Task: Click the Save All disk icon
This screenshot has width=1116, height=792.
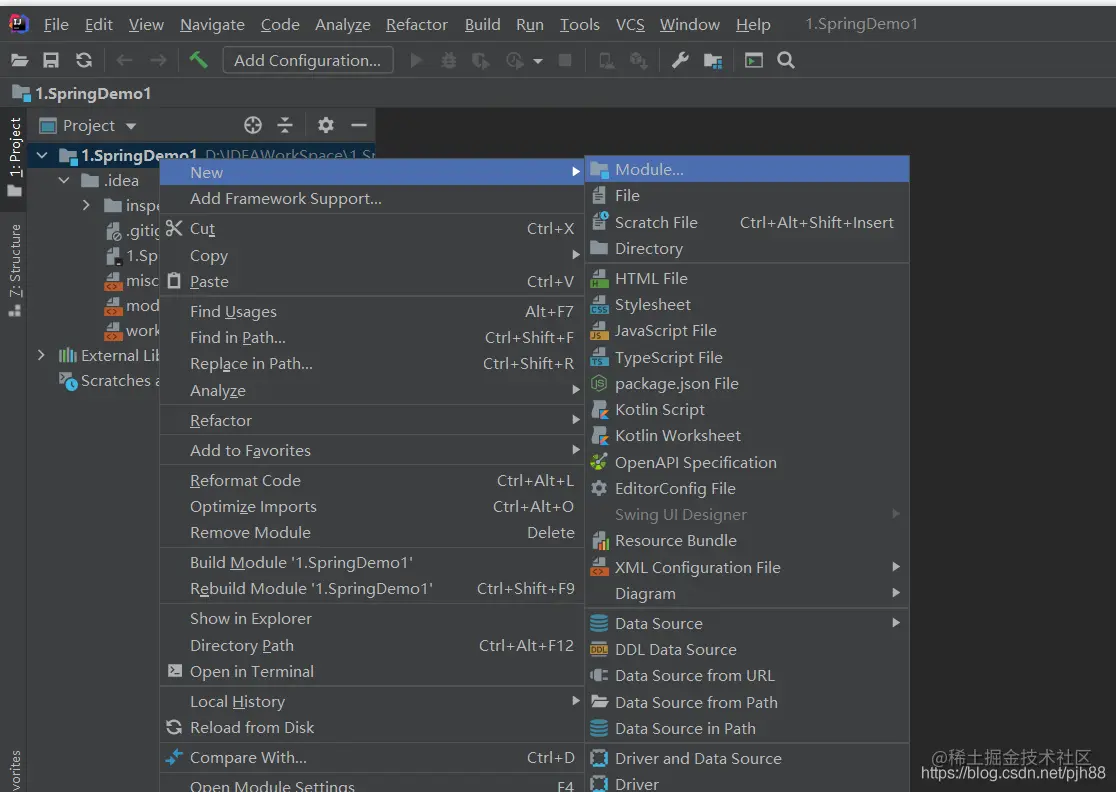Action: tap(51, 60)
